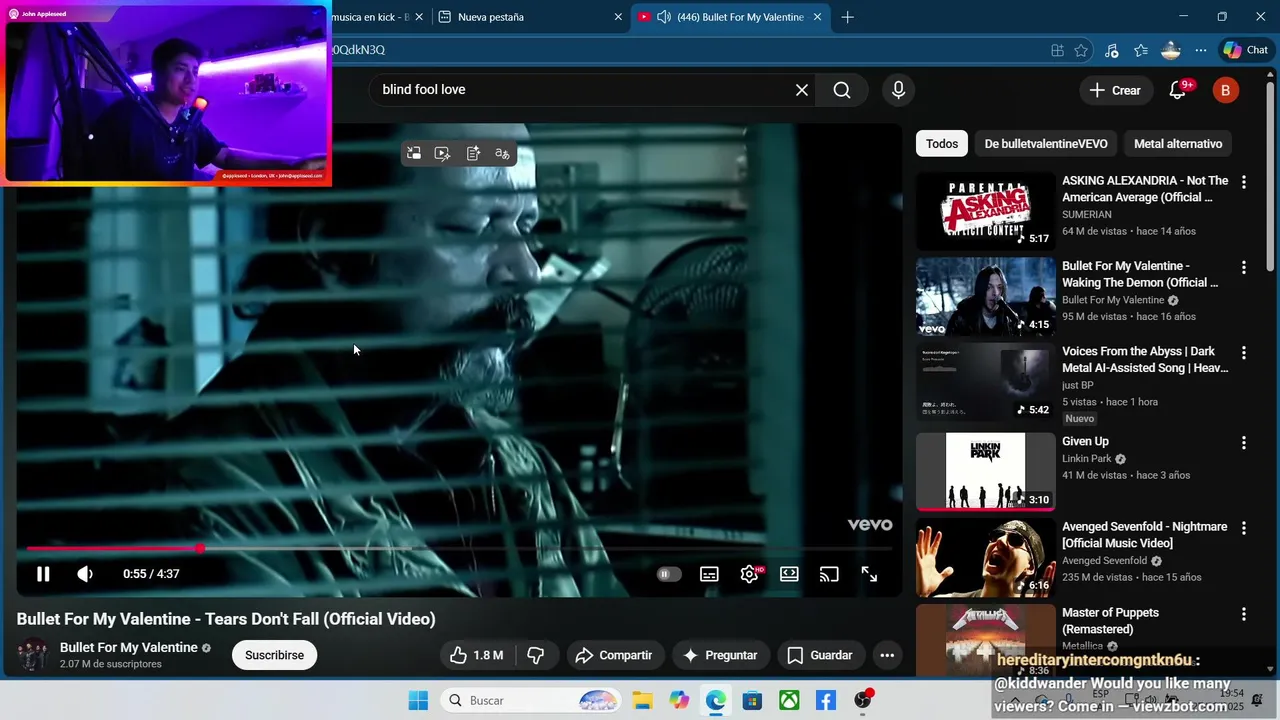Open browser media control music icon
Viewport: 1280px width, 720px height.
pos(1111,50)
